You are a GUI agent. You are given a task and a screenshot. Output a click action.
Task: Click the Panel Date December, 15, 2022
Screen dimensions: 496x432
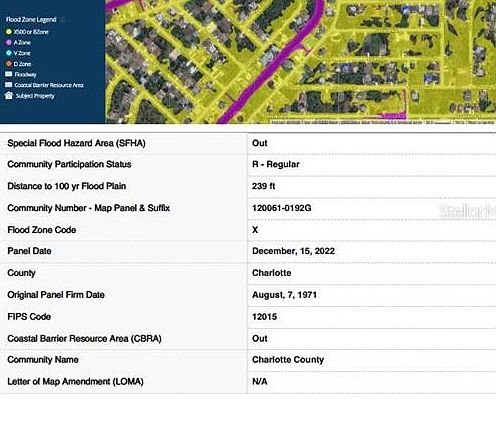pyautogui.click(x=293, y=251)
